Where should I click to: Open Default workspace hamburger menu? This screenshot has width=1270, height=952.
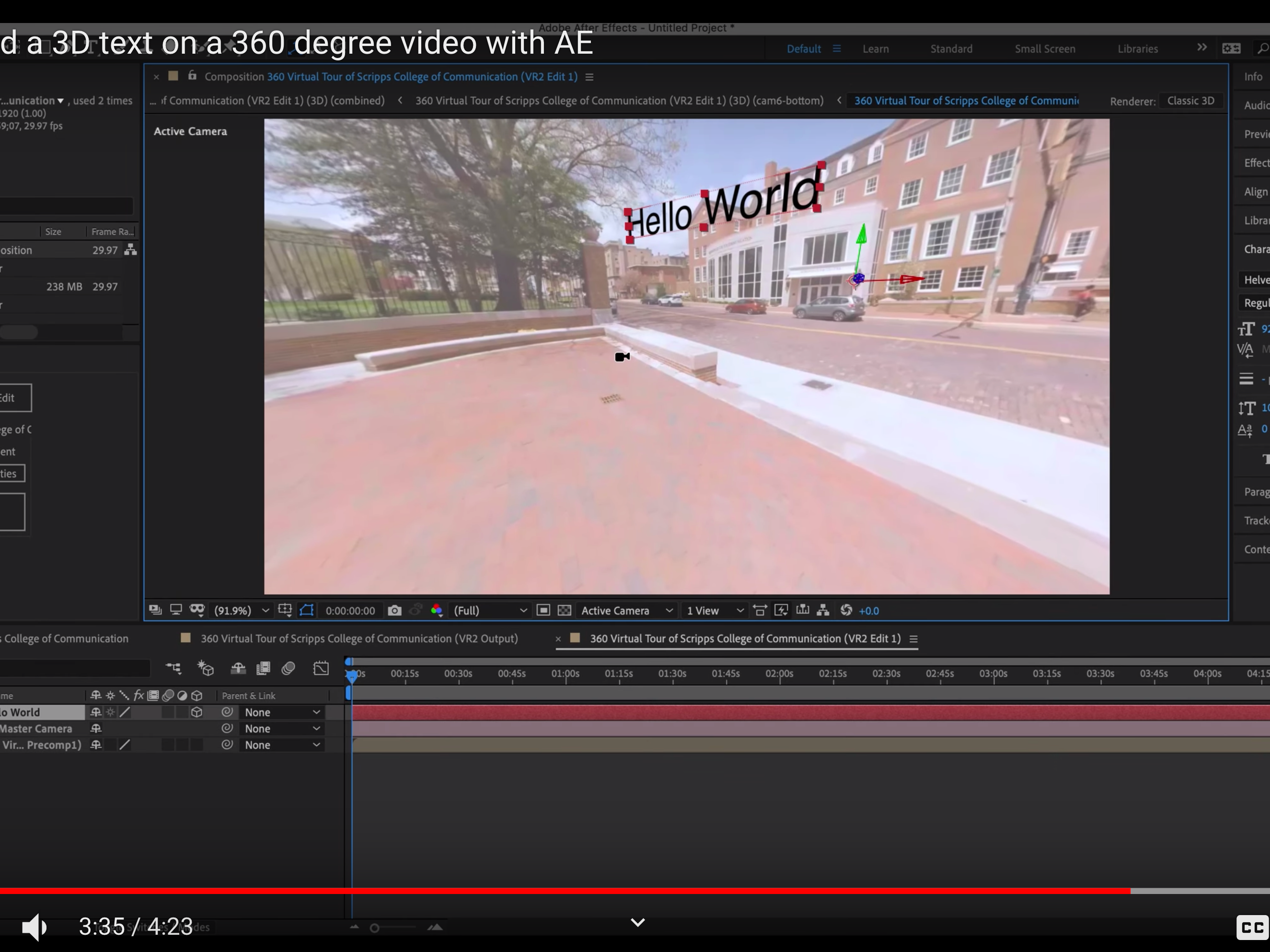pyautogui.click(x=837, y=49)
